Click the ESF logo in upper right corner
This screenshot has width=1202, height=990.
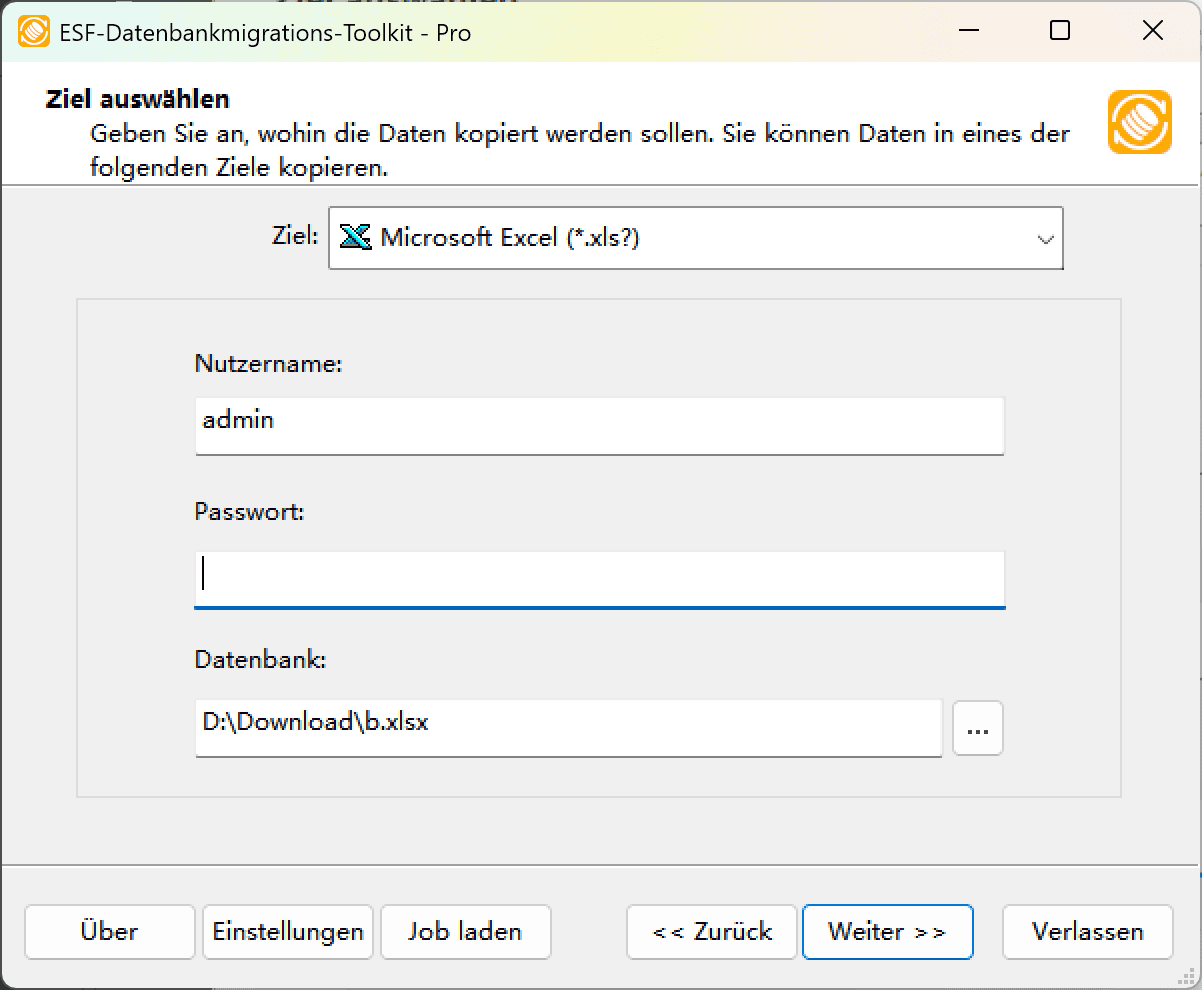[x=1139, y=123]
